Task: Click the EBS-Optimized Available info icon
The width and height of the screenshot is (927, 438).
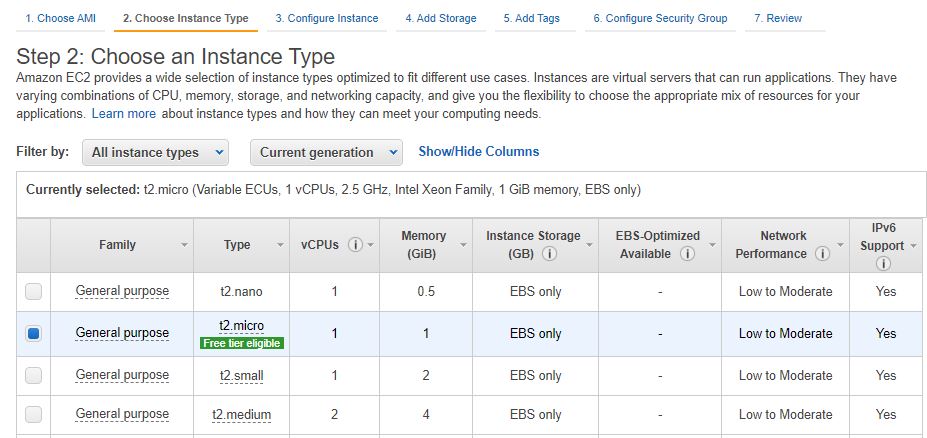Action: point(687,254)
